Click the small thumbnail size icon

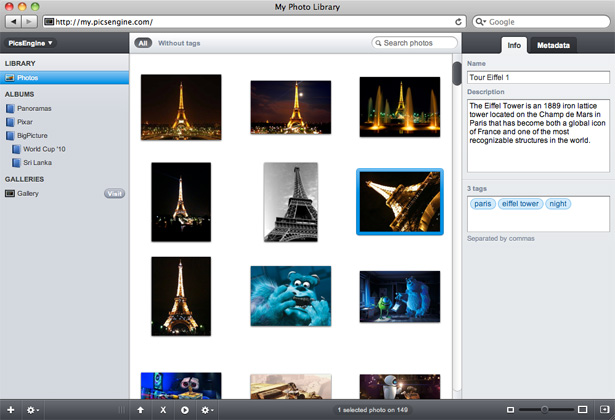coord(510,410)
